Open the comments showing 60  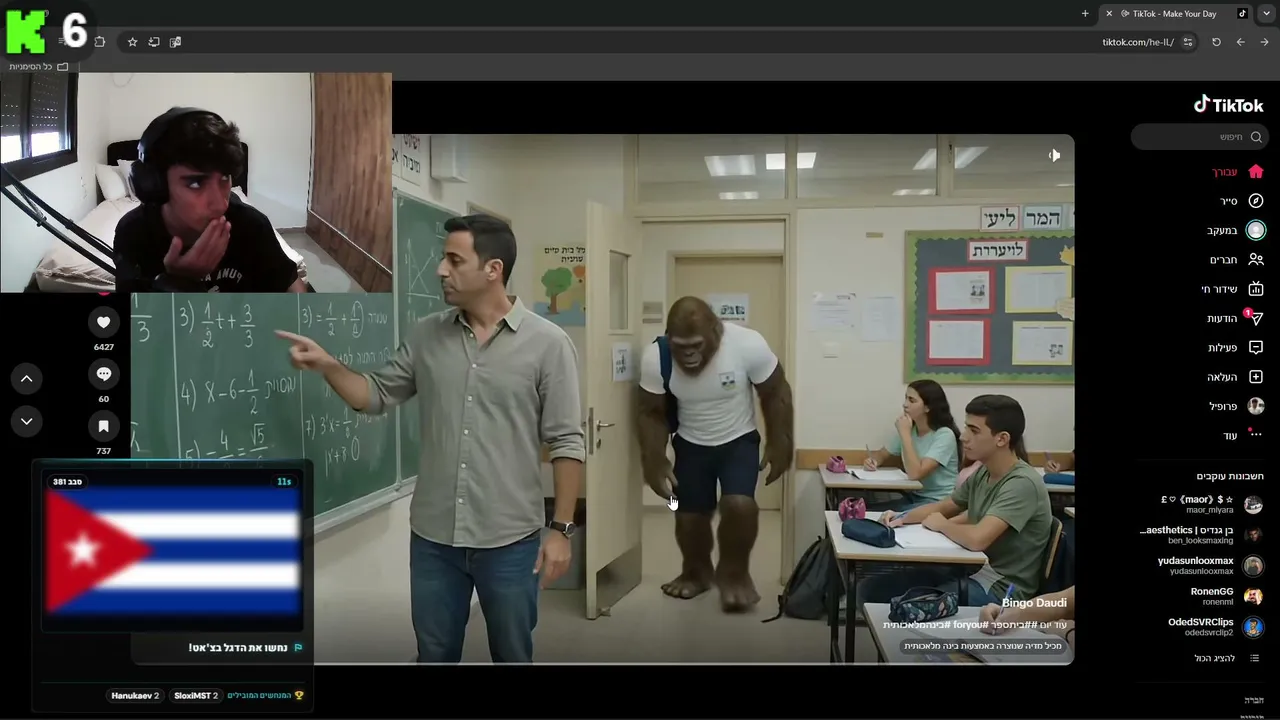[x=103, y=374]
